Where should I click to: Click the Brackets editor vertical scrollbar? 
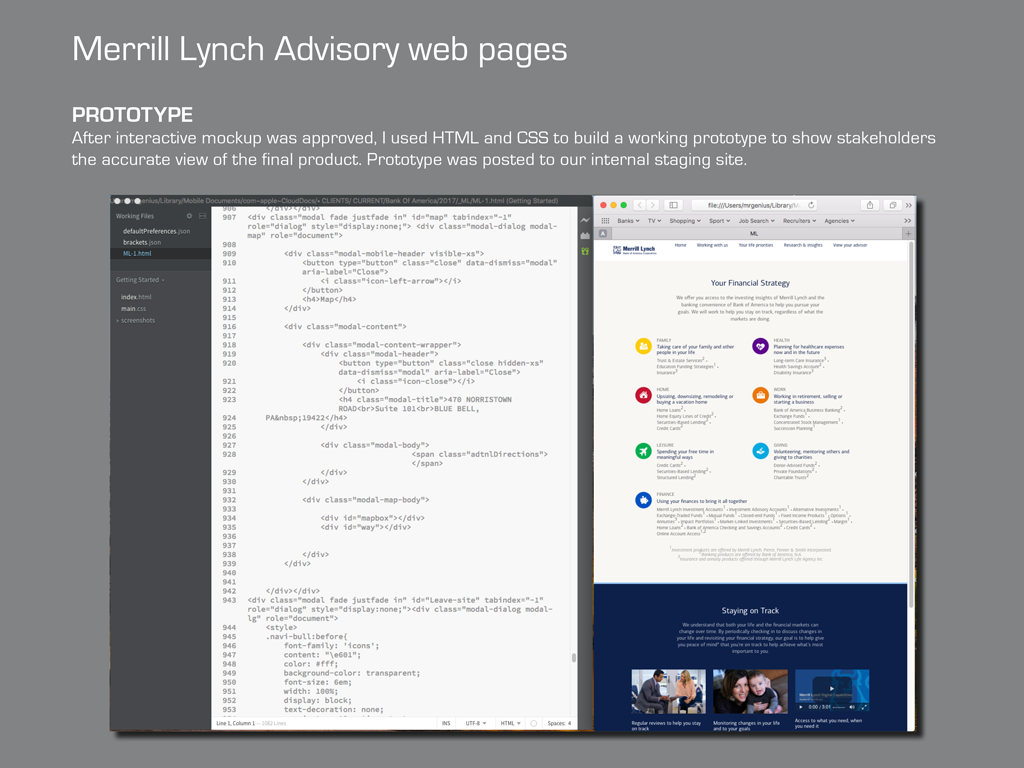click(574, 658)
